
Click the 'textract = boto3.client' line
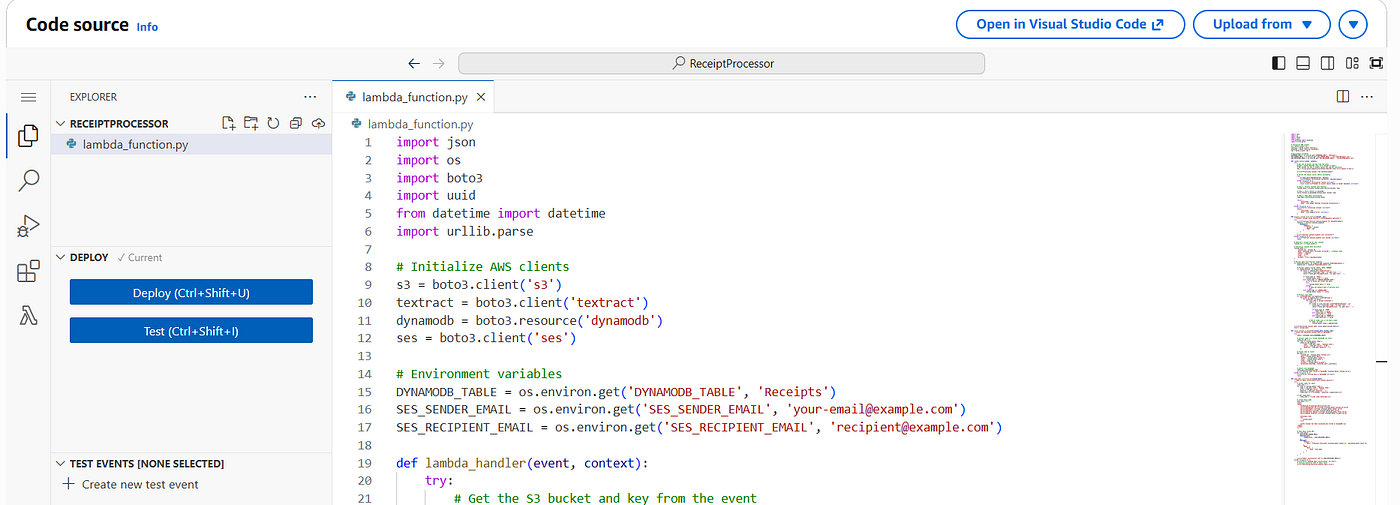[523, 302]
